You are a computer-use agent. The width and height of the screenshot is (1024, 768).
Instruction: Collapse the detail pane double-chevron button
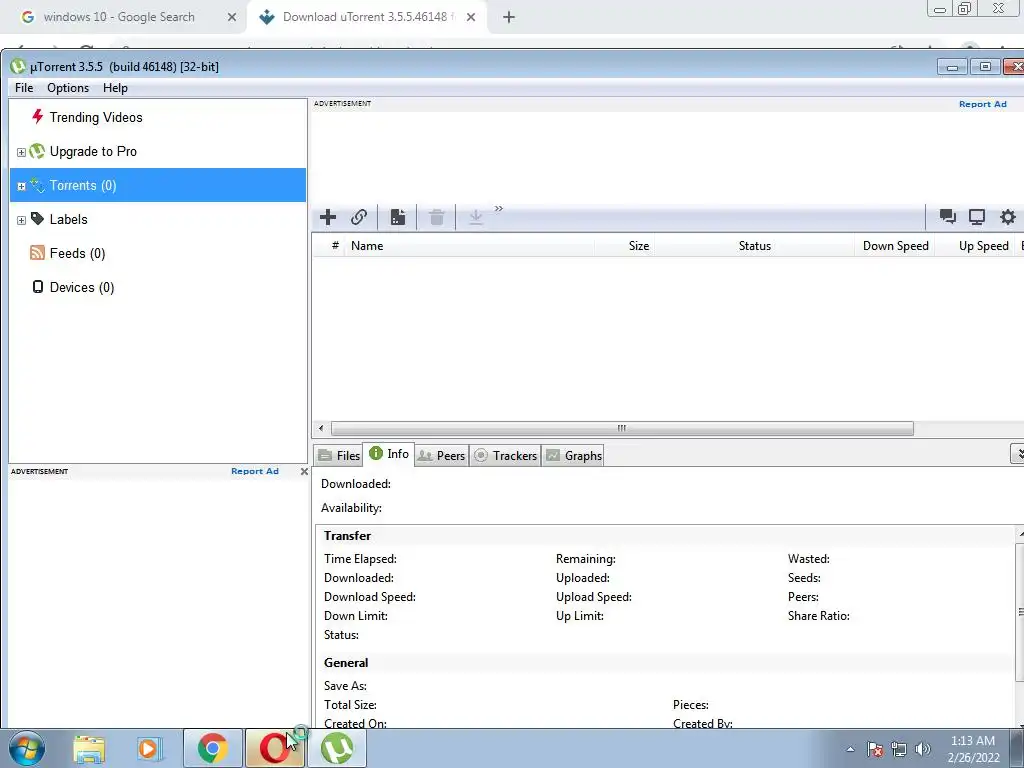tap(1017, 453)
